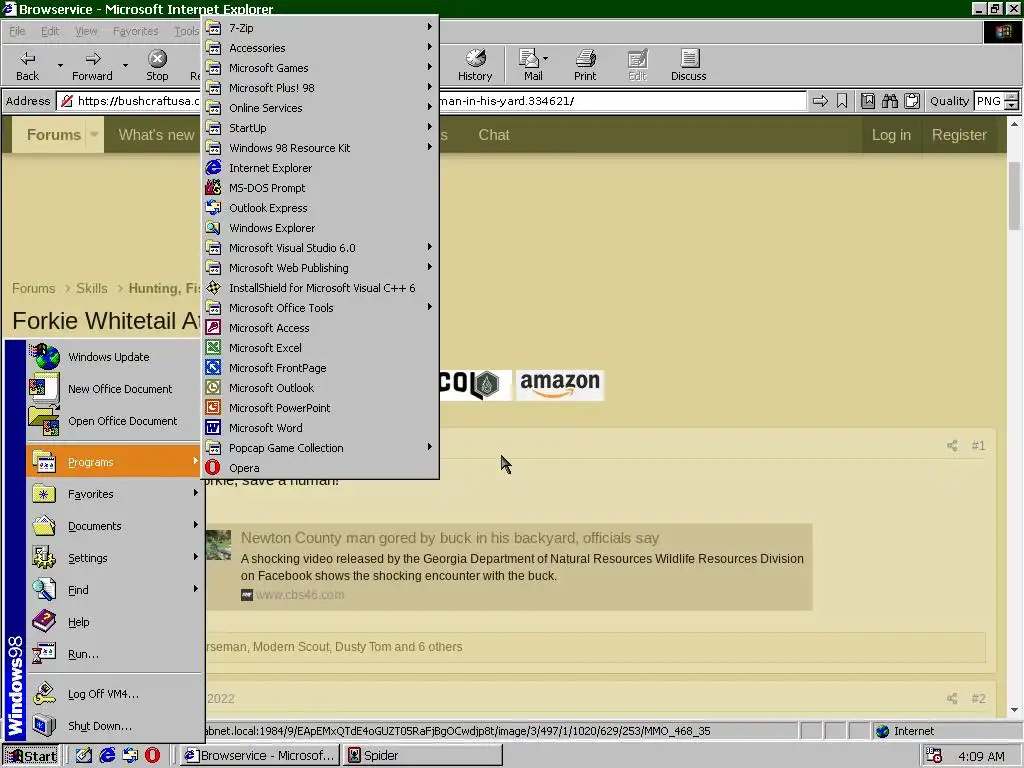Click the address bar URL field
This screenshot has width=1024, height=768.
pyautogui.click(x=431, y=101)
